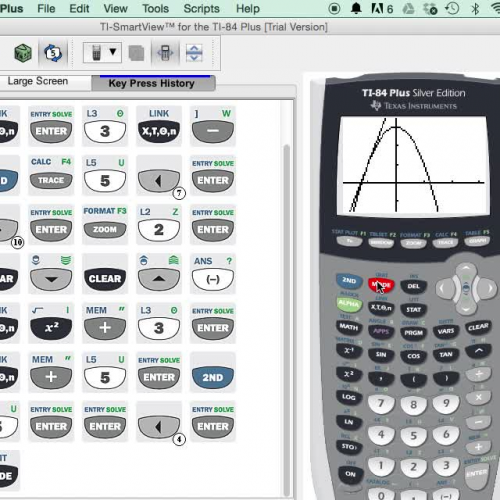Open the Edit menu

[79, 8]
